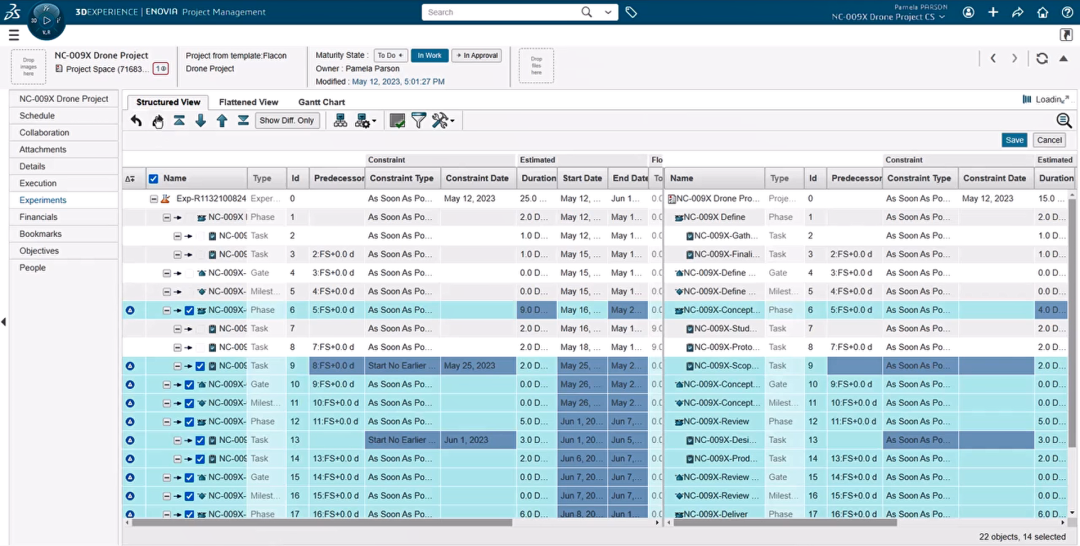Screen dimensions: 1080x546
Task: Click the To Do maturity state button
Action: tap(391, 56)
